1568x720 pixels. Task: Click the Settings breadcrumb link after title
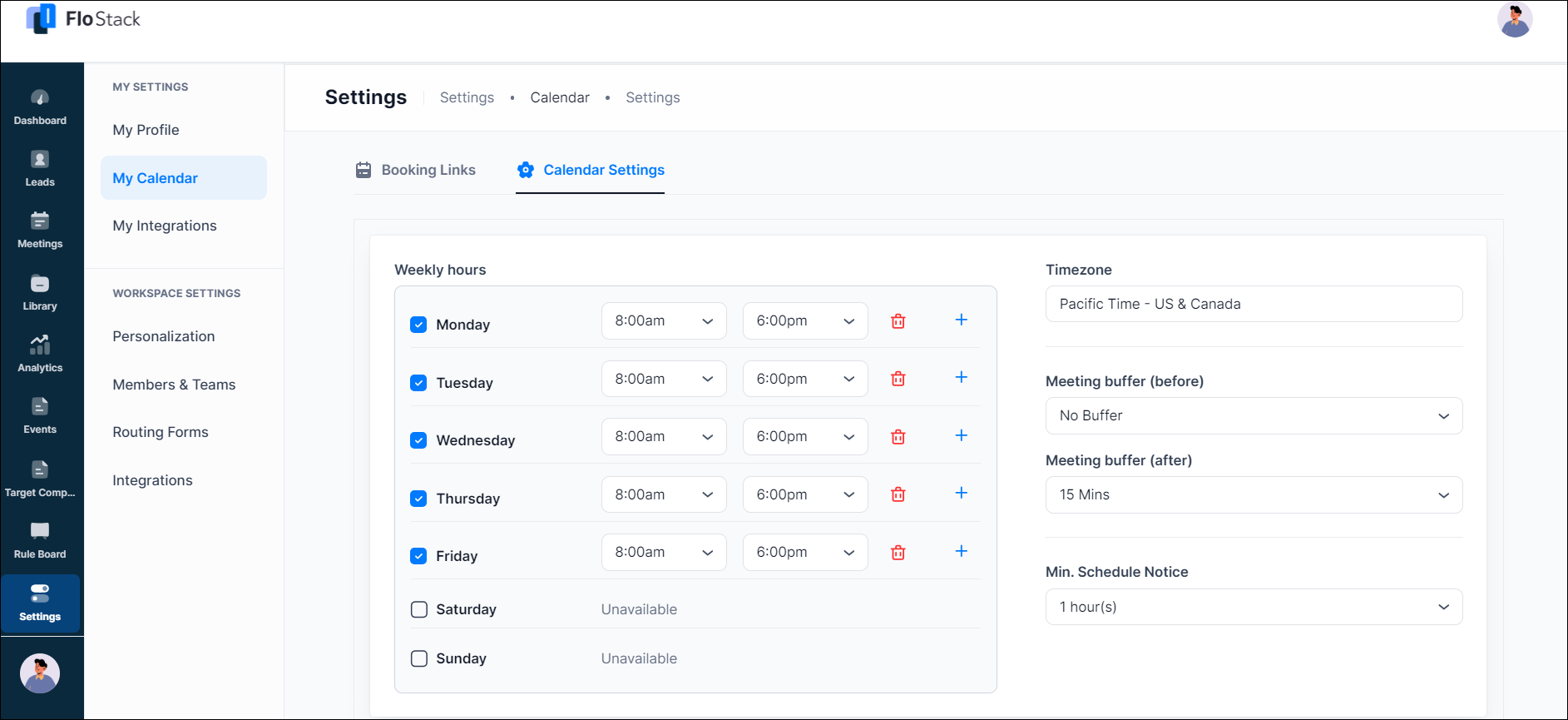(467, 97)
